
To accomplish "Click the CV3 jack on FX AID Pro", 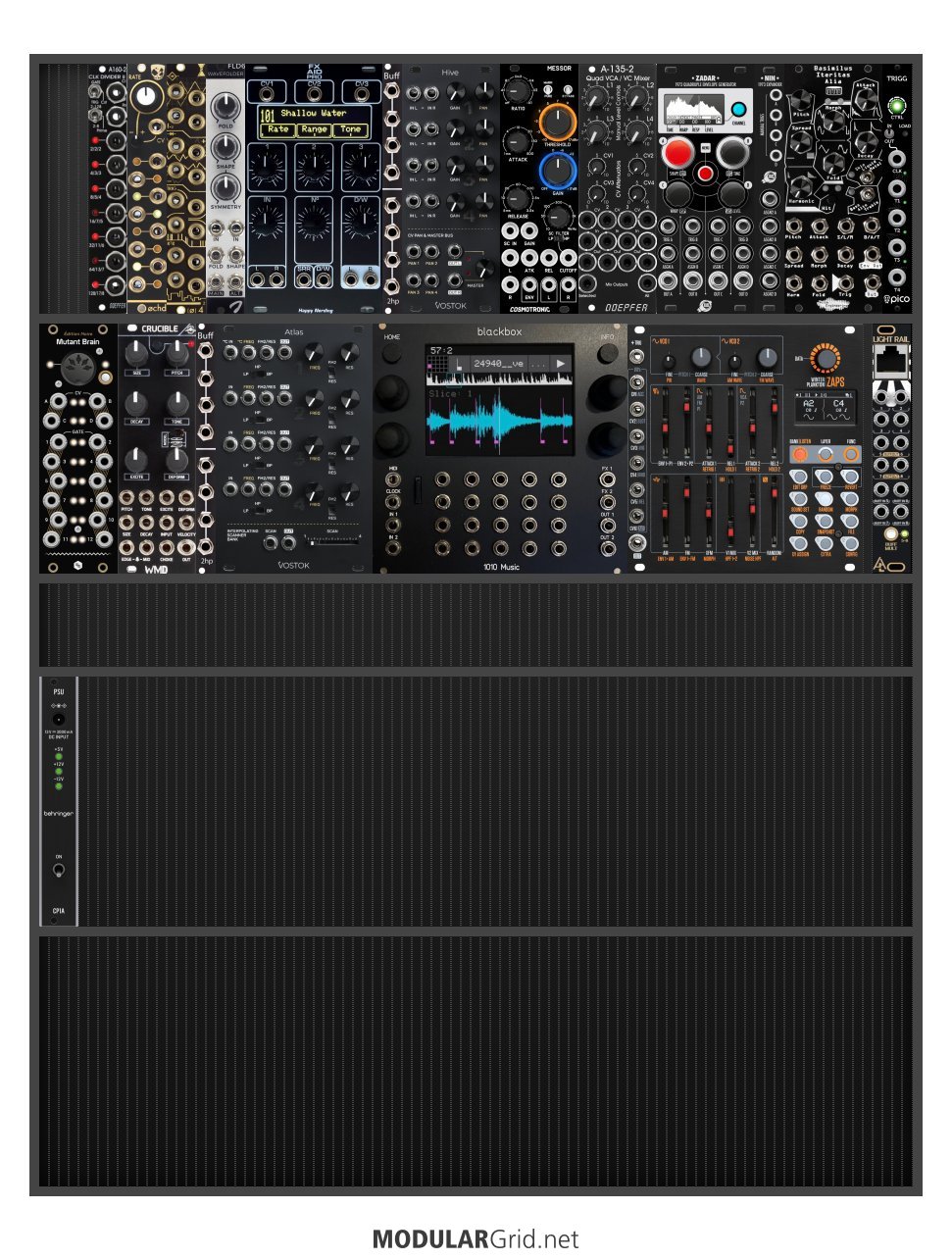I will 361,93.
